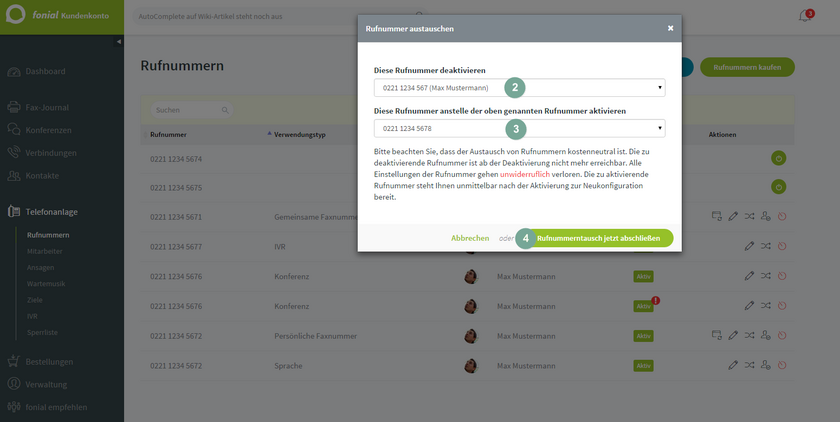
Task: Click red deactivate icon in Sprache row
Action: click(782, 365)
